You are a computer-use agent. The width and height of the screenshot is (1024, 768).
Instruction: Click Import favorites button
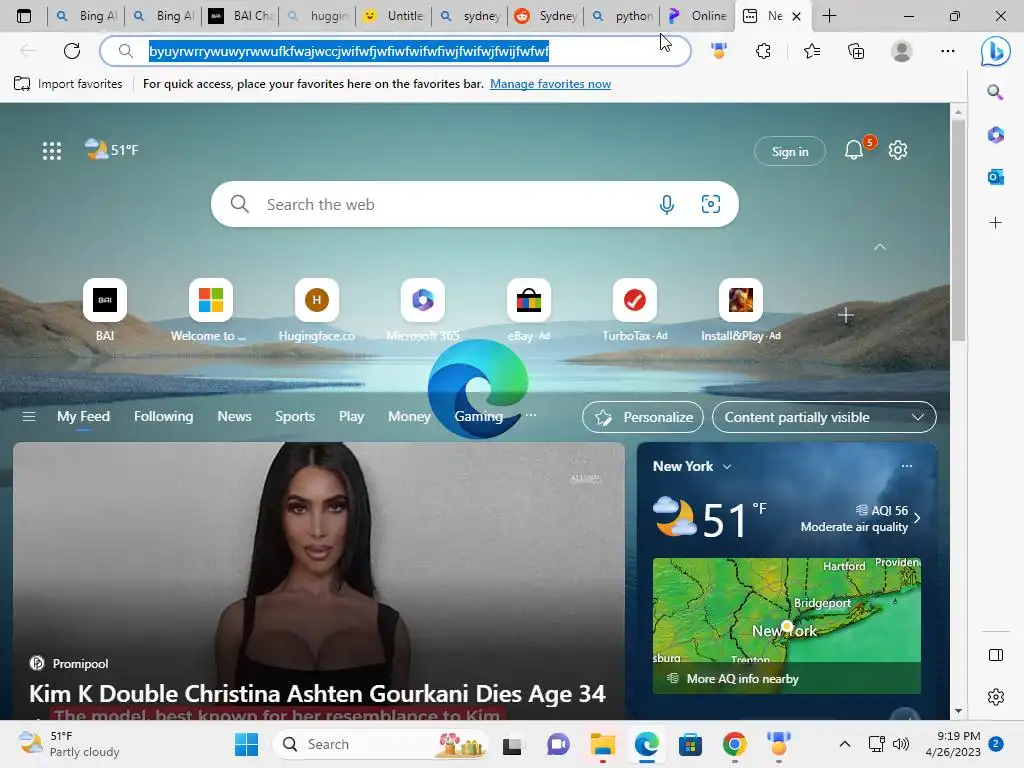(68, 84)
